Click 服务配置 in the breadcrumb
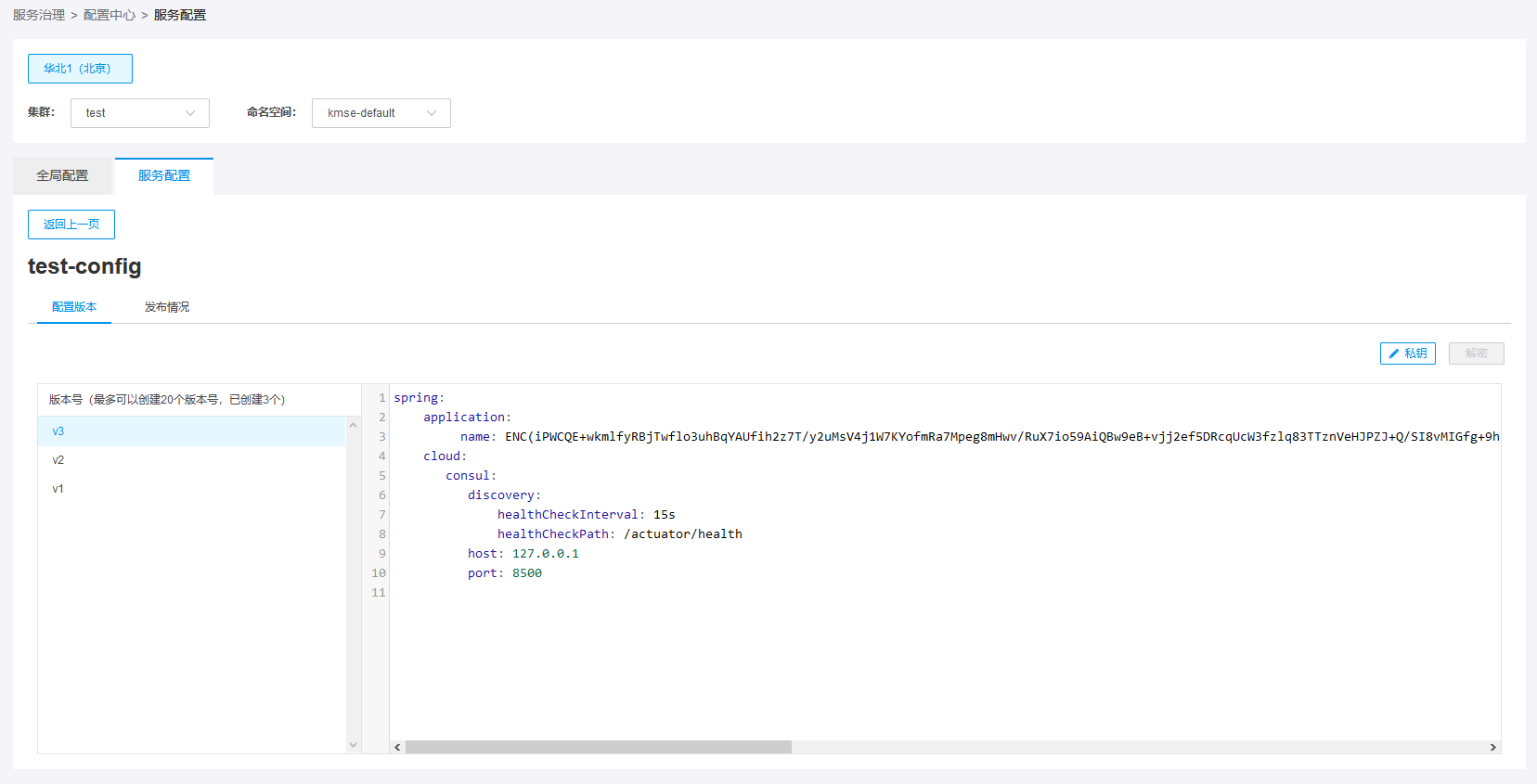 coord(180,15)
